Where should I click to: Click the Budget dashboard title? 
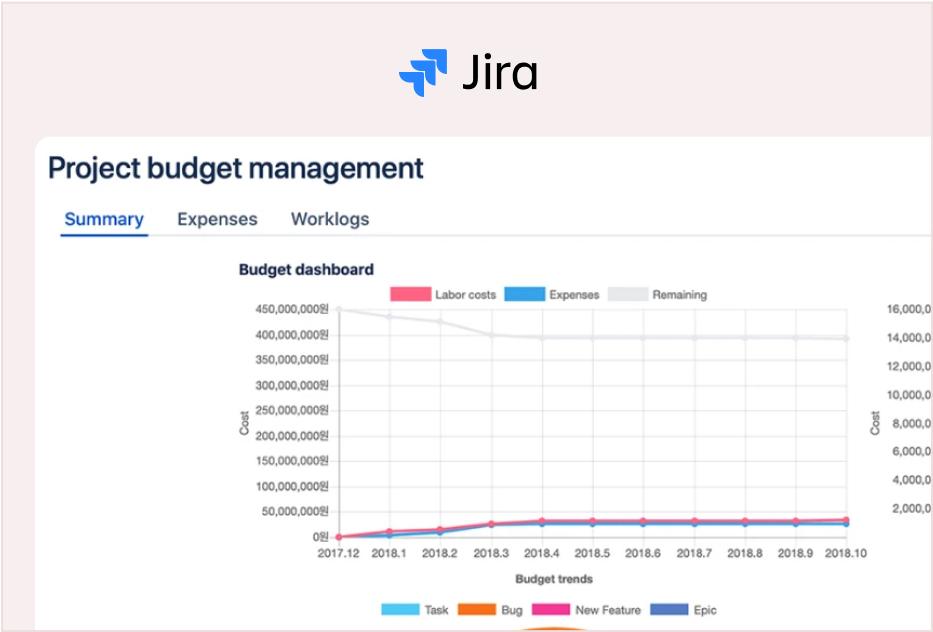(x=306, y=270)
